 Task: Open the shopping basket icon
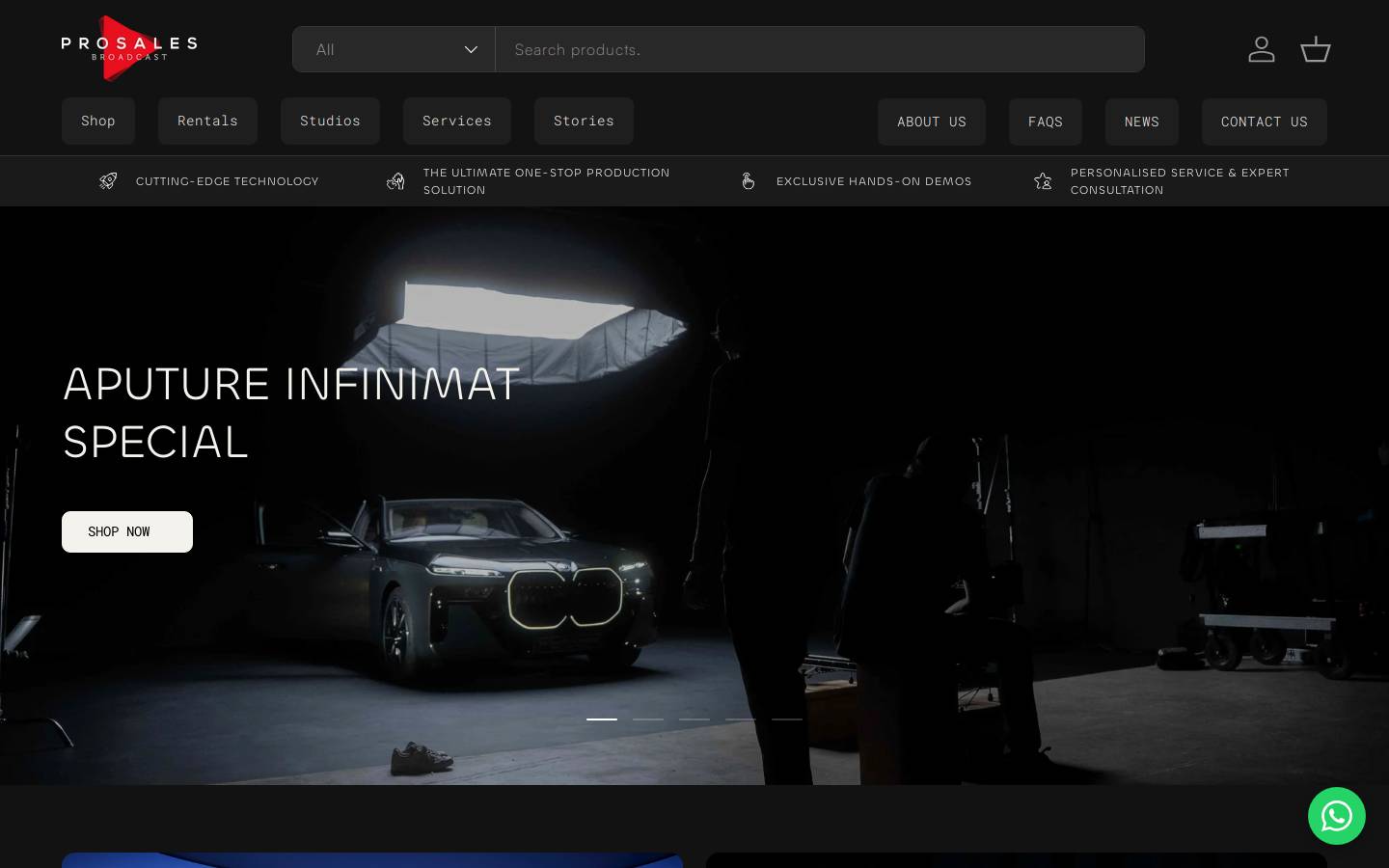pos(1316,49)
